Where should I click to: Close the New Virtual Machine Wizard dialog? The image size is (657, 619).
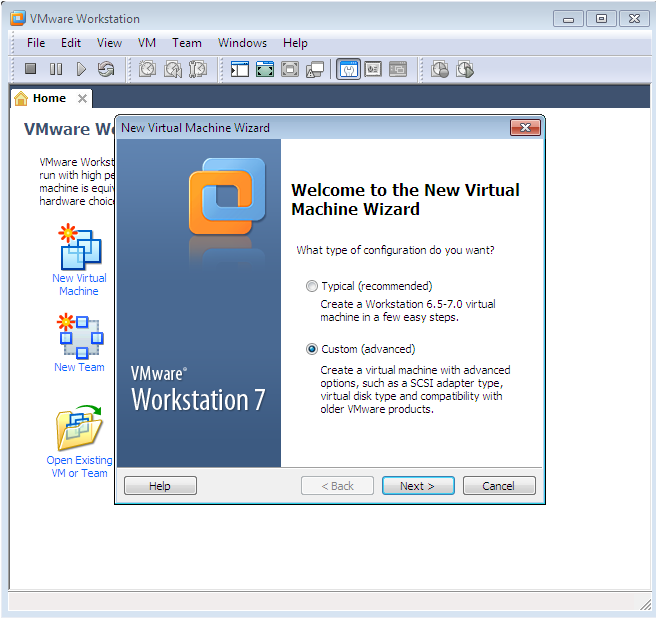525,127
